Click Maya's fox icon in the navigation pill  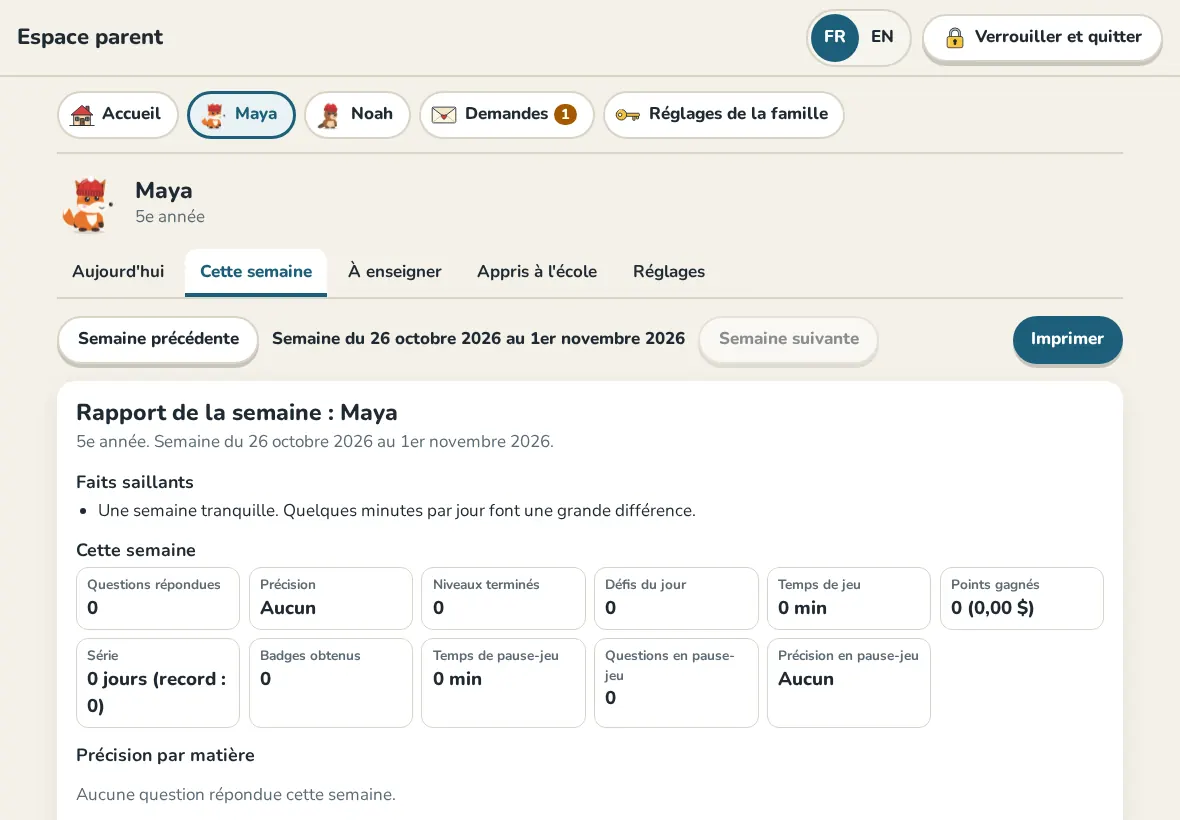213,115
